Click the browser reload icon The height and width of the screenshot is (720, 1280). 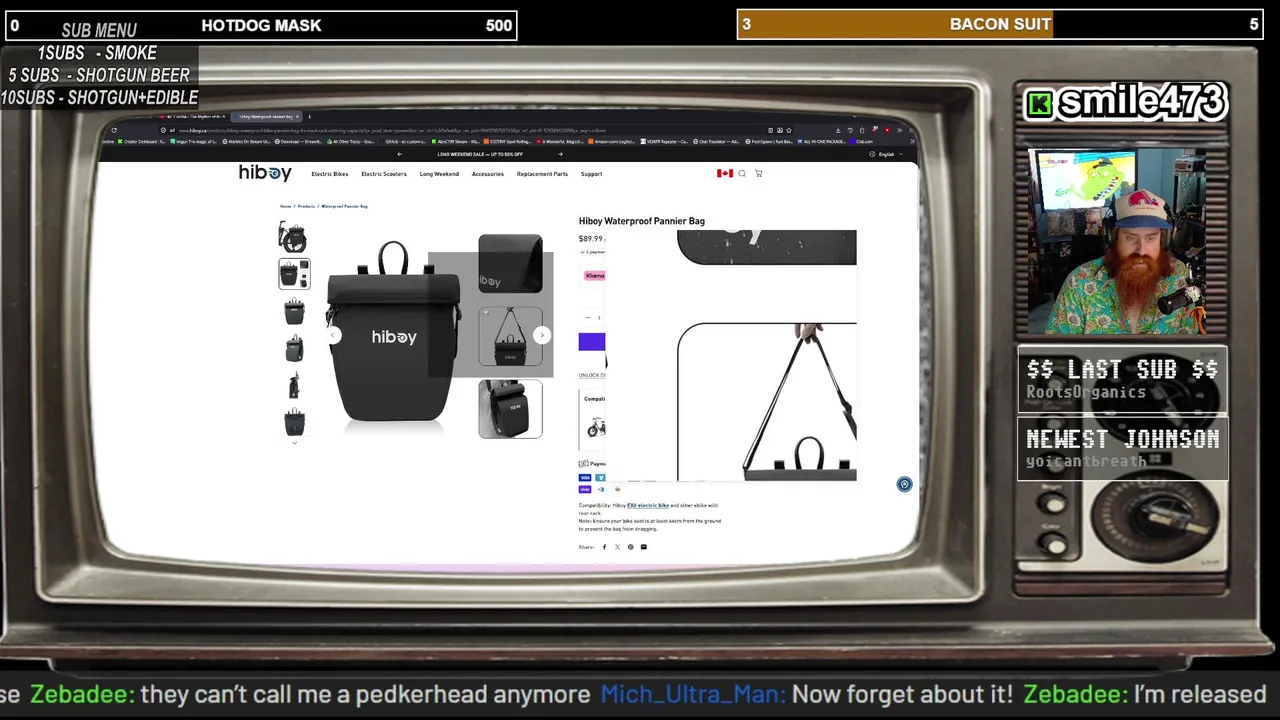point(114,130)
